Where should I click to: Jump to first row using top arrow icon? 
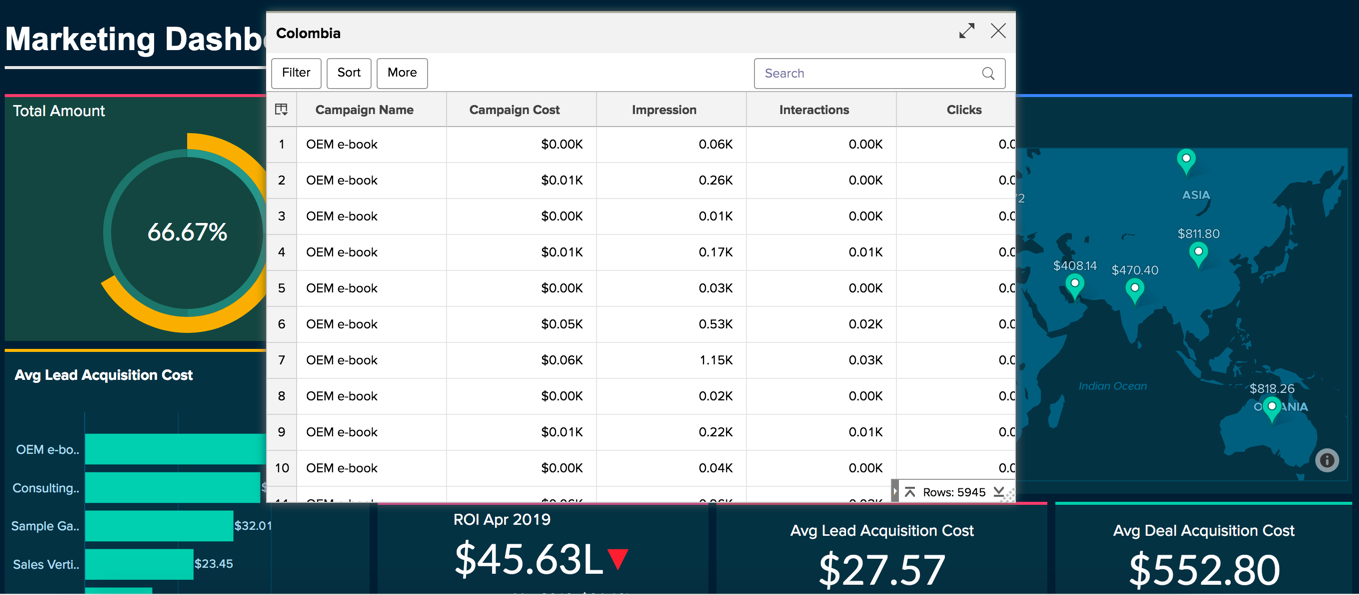[910, 492]
